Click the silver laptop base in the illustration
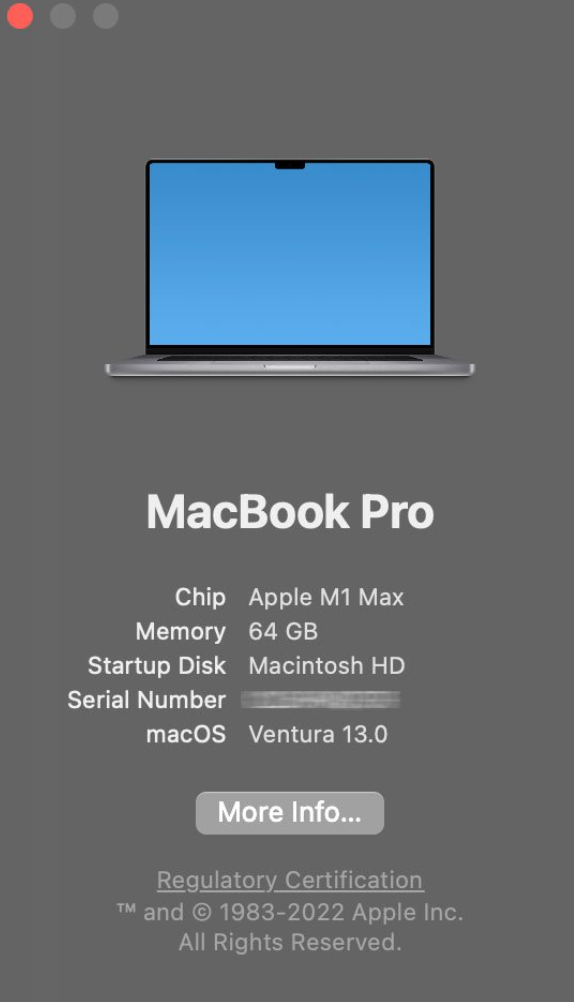 pos(290,367)
